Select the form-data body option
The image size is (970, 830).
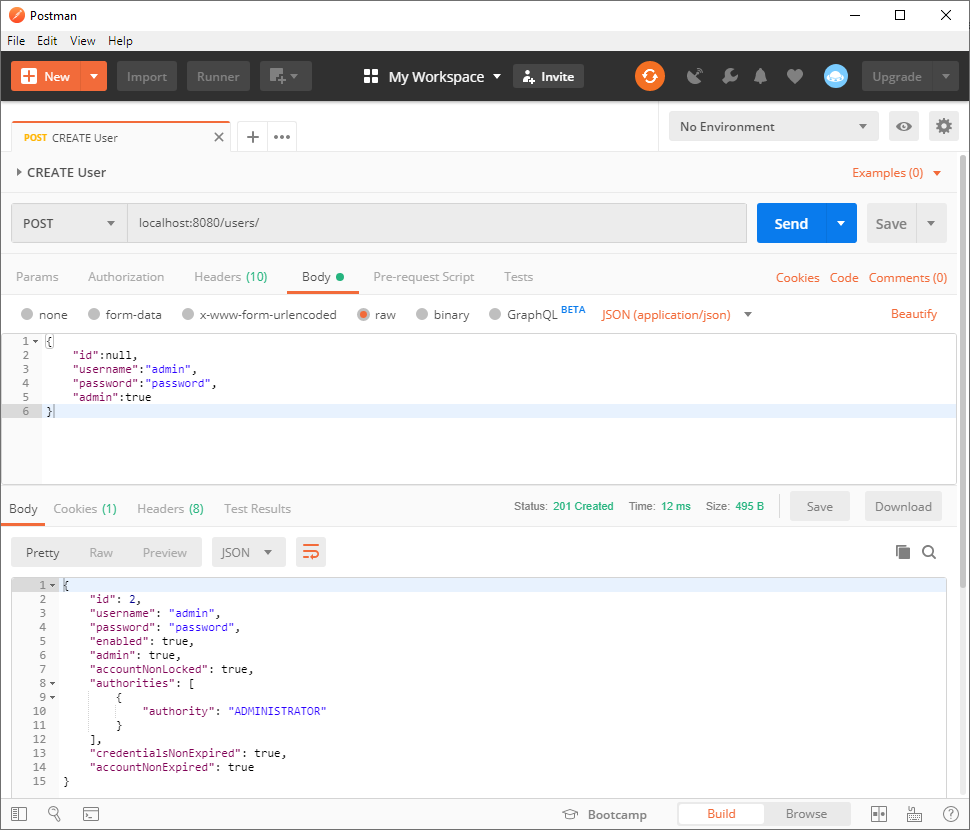point(95,314)
